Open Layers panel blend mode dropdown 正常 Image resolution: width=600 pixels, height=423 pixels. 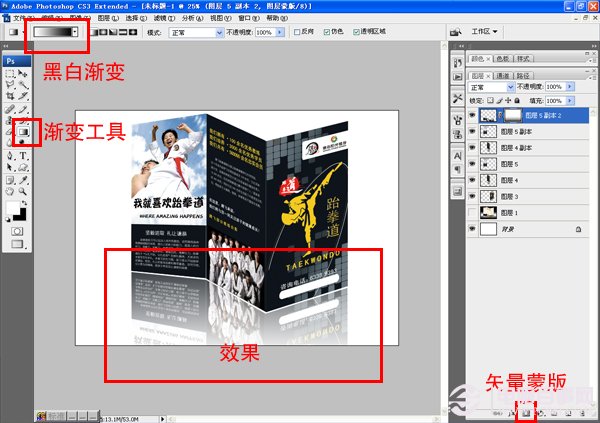(491, 87)
